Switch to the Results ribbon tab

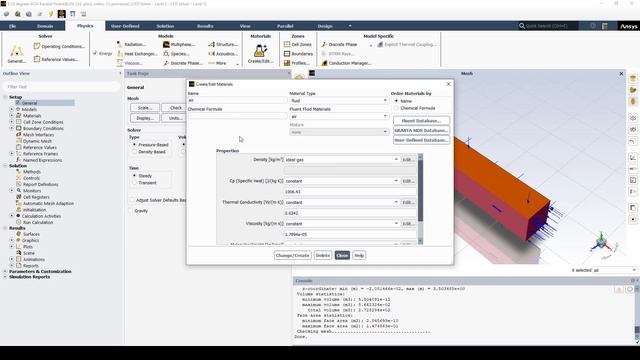pos(205,26)
